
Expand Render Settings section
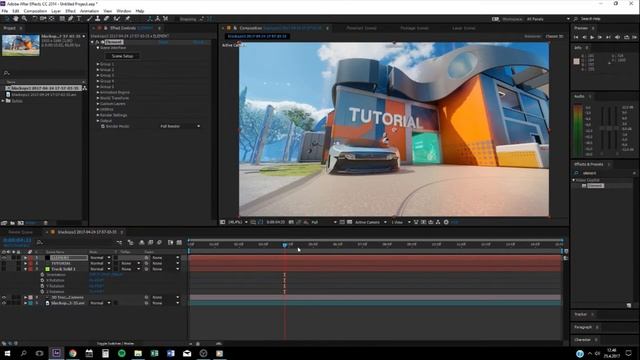(98, 116)
